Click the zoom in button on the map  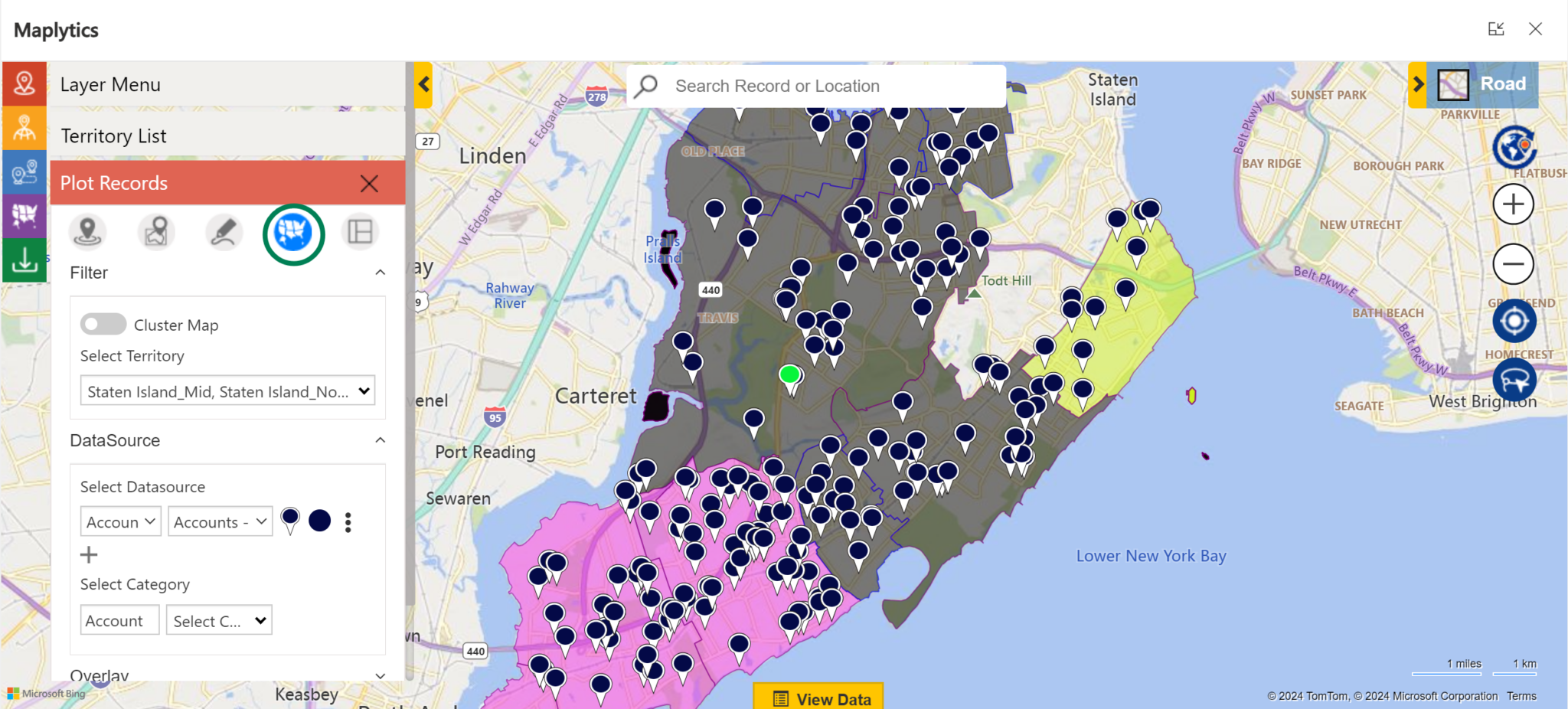[1513, 204]
